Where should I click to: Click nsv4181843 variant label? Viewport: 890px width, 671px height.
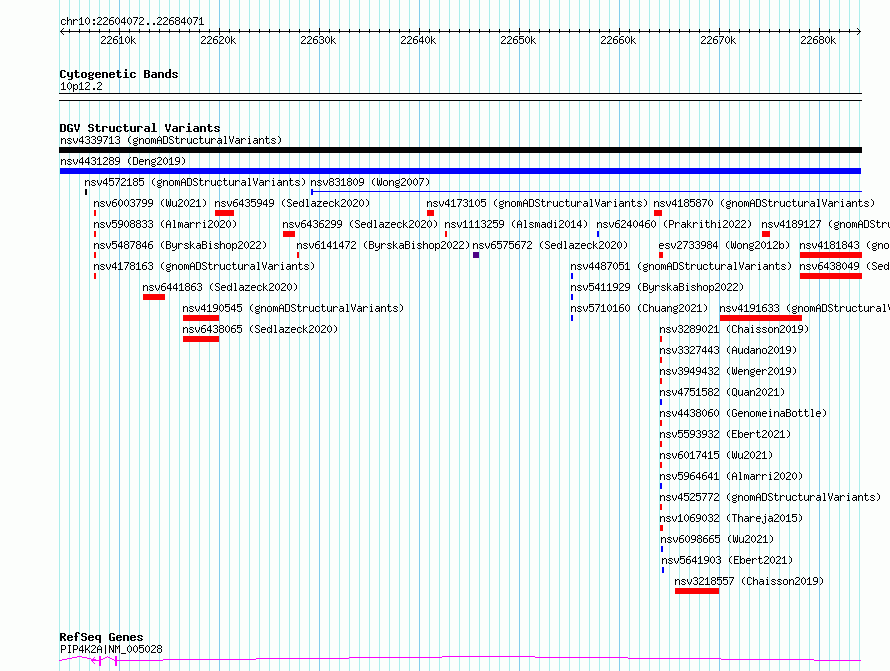coord(845,245)
